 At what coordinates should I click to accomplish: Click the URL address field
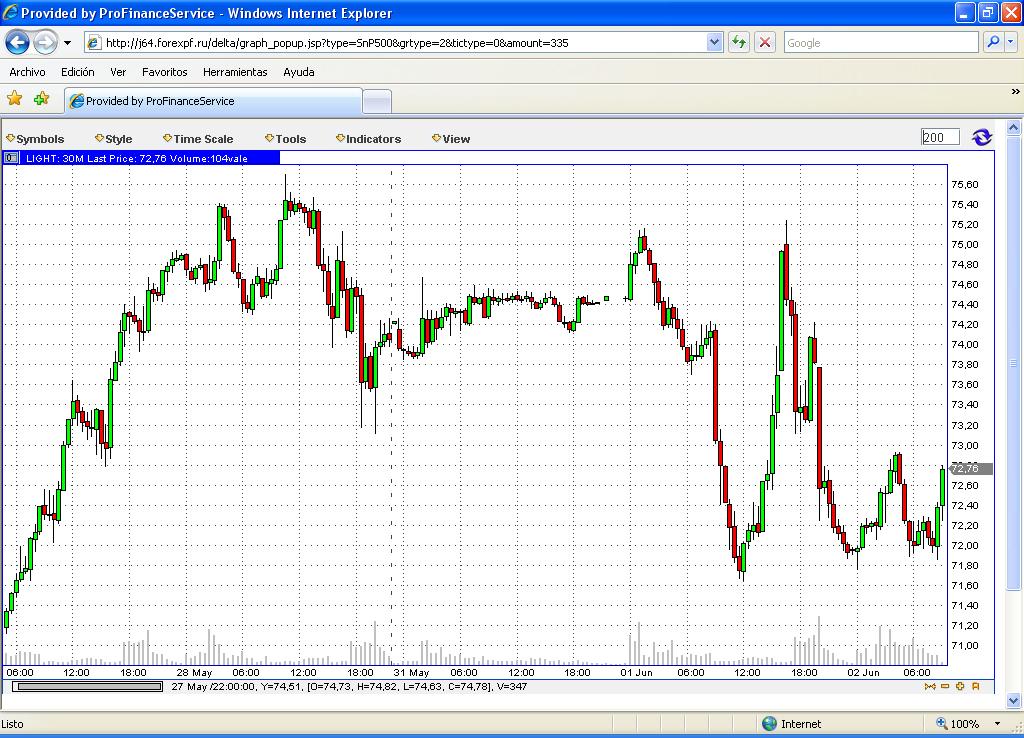pyautogui.click(x=405, y=42)
